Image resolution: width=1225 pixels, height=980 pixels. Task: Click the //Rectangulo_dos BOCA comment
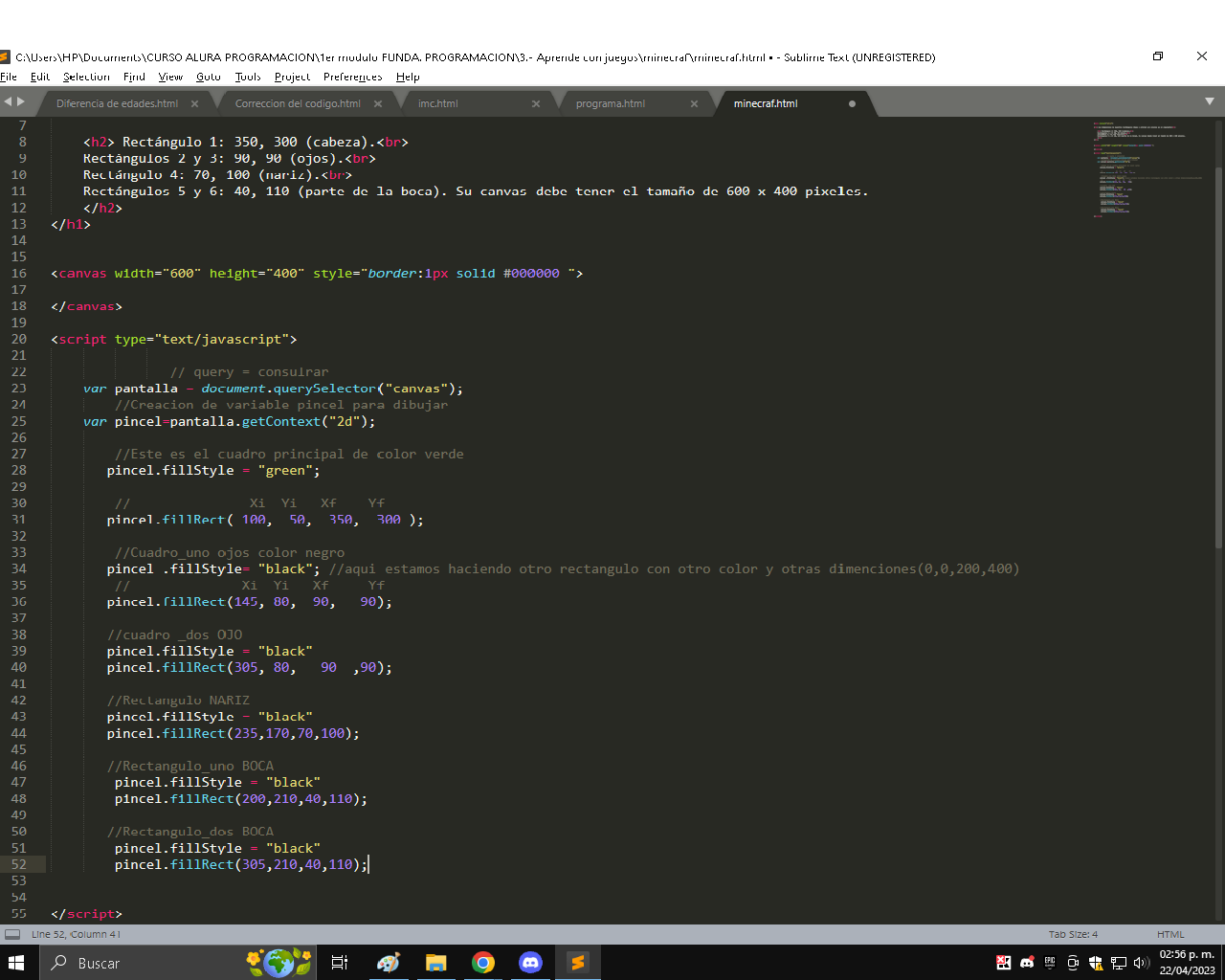[x=190, y=832]
